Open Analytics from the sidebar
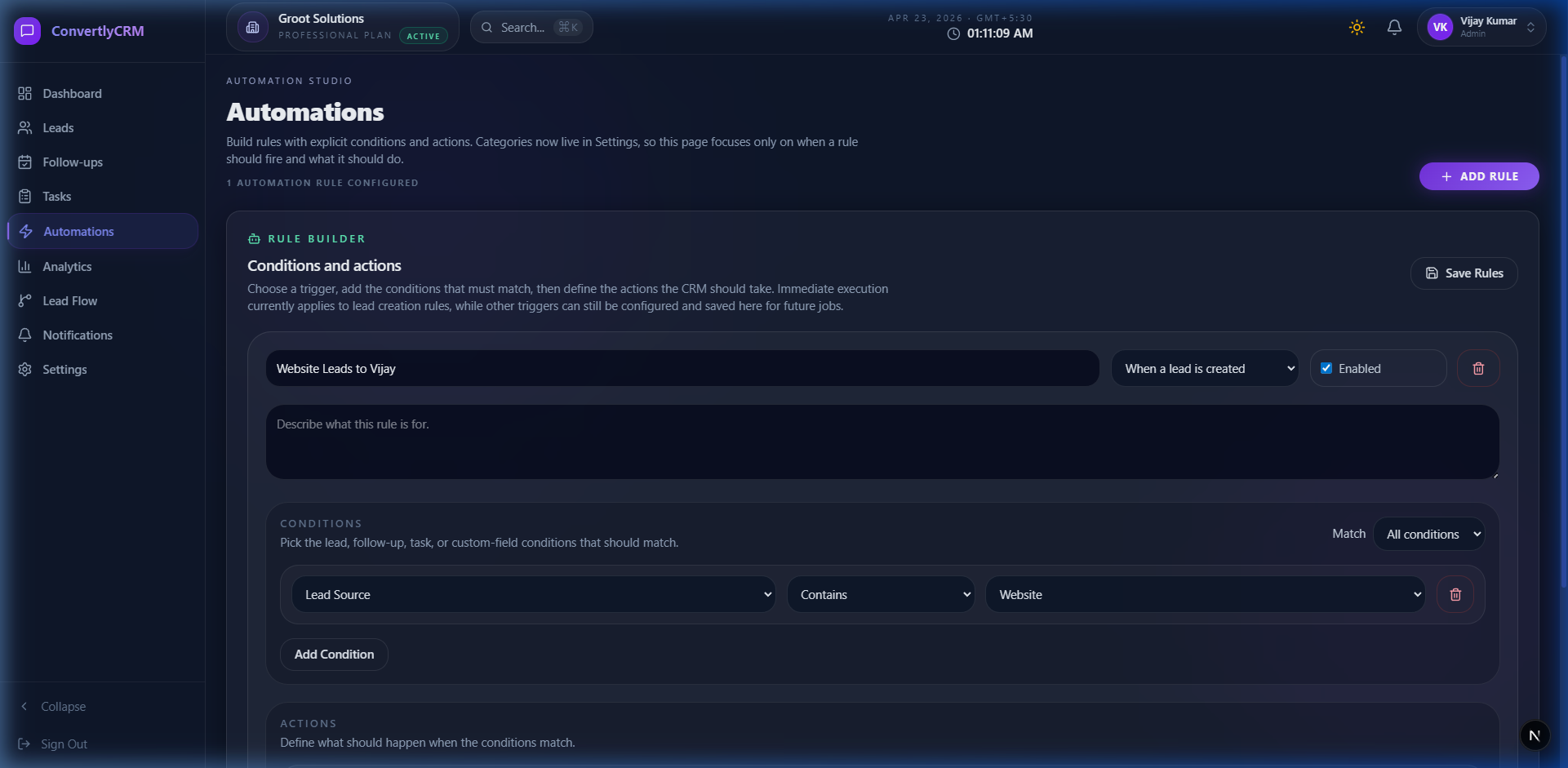1568x768 pixels. (67, 267)
